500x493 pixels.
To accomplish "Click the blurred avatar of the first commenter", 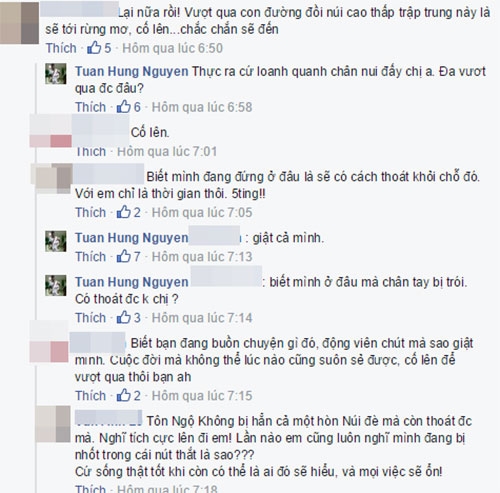I will tap(19, 23).
